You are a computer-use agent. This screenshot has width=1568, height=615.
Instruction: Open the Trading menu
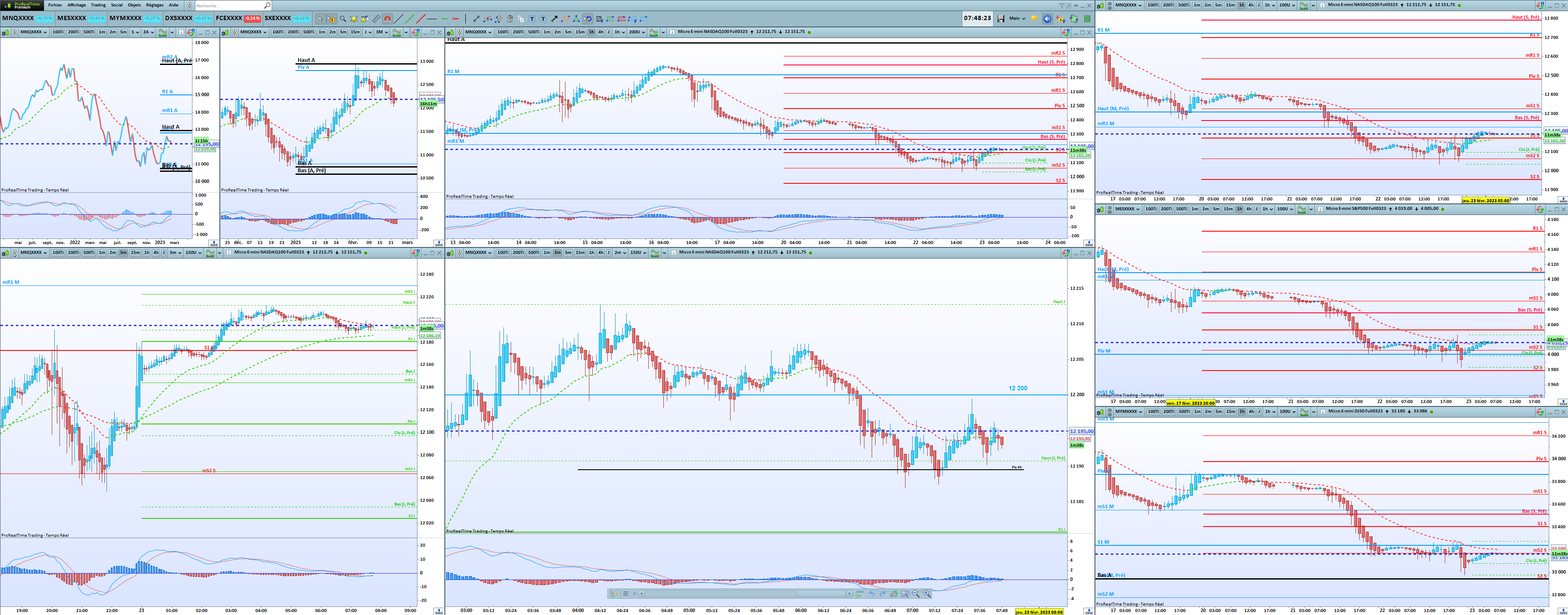98,5
